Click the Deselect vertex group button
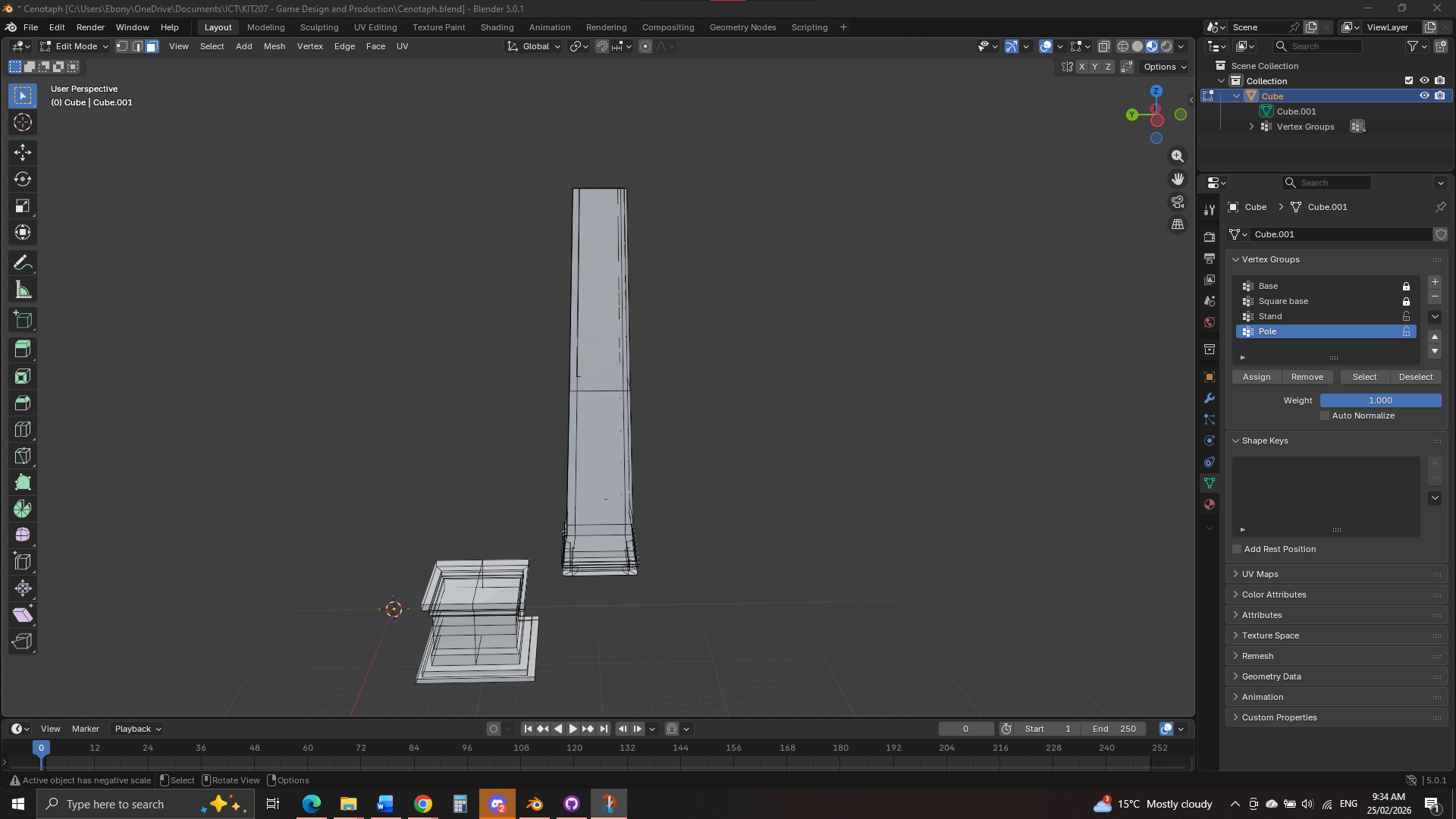 [x=1415, y=377]
